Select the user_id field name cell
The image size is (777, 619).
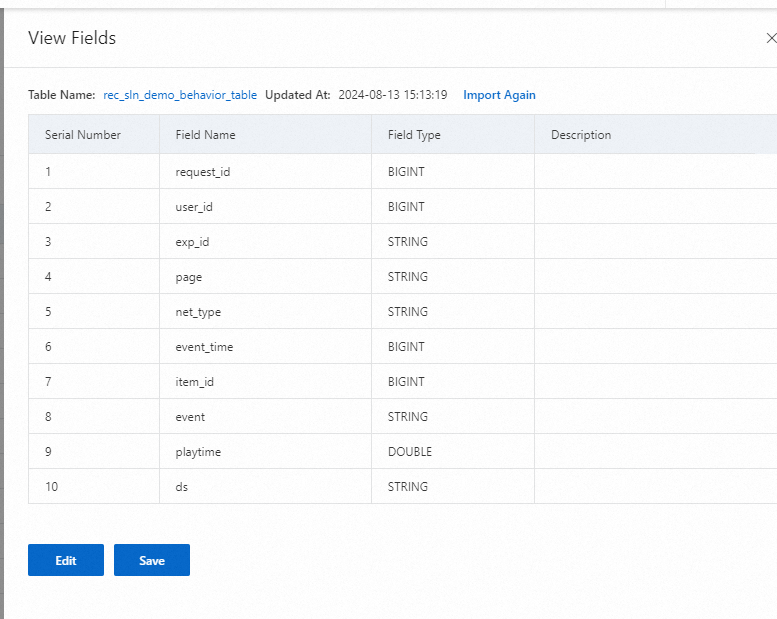pos(194,207)
